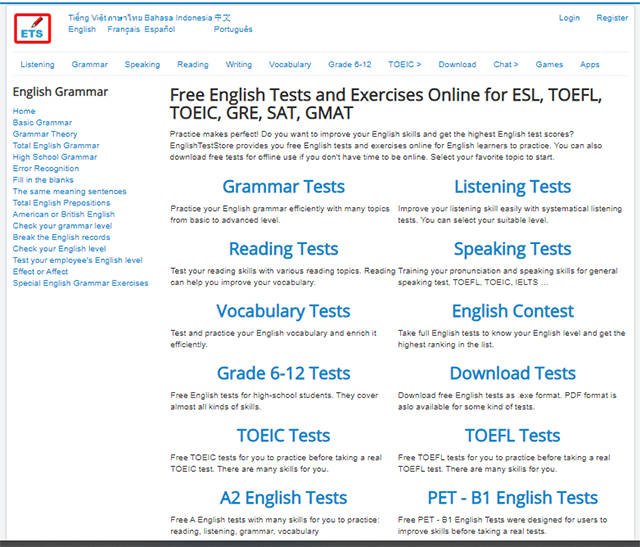Click the Home sidebar link
Viewport: 640px width, 547px height.
pos(24,111)
